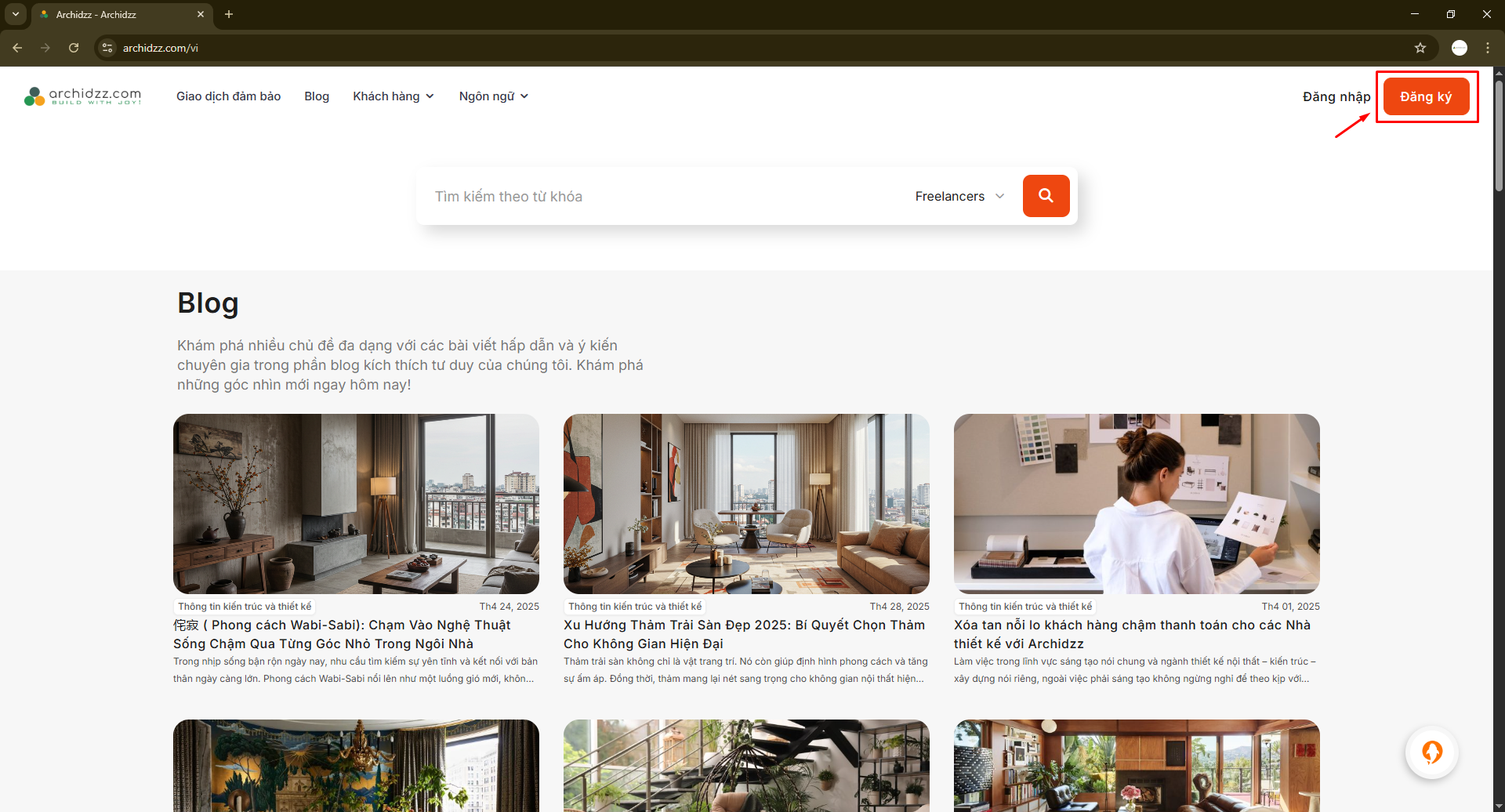
Task: Go back using browser back arrow
Action: pyautogui.click(x=17, y=48)
